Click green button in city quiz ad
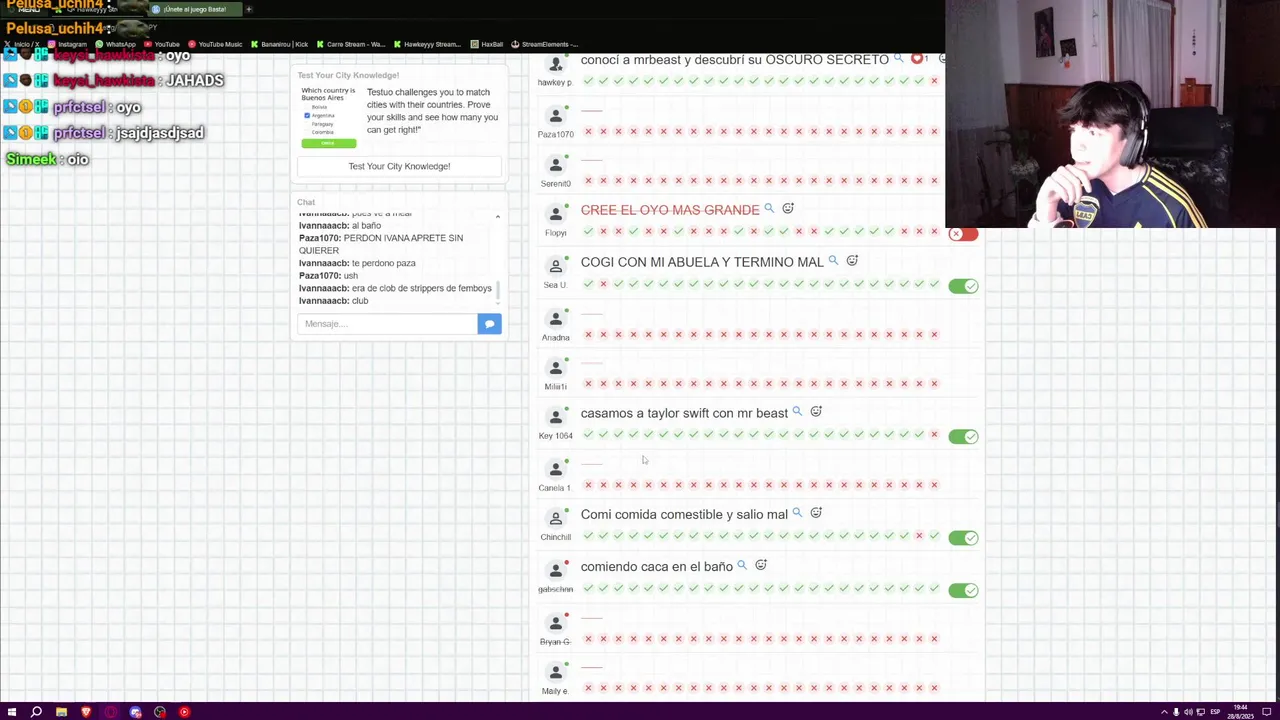 329,143
